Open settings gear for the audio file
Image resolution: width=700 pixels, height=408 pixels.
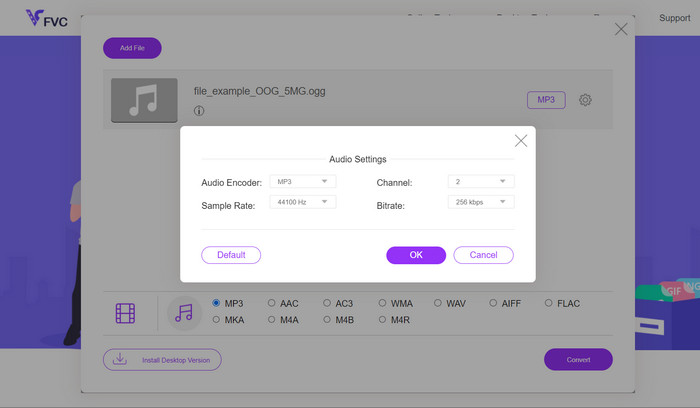(585, 100)
